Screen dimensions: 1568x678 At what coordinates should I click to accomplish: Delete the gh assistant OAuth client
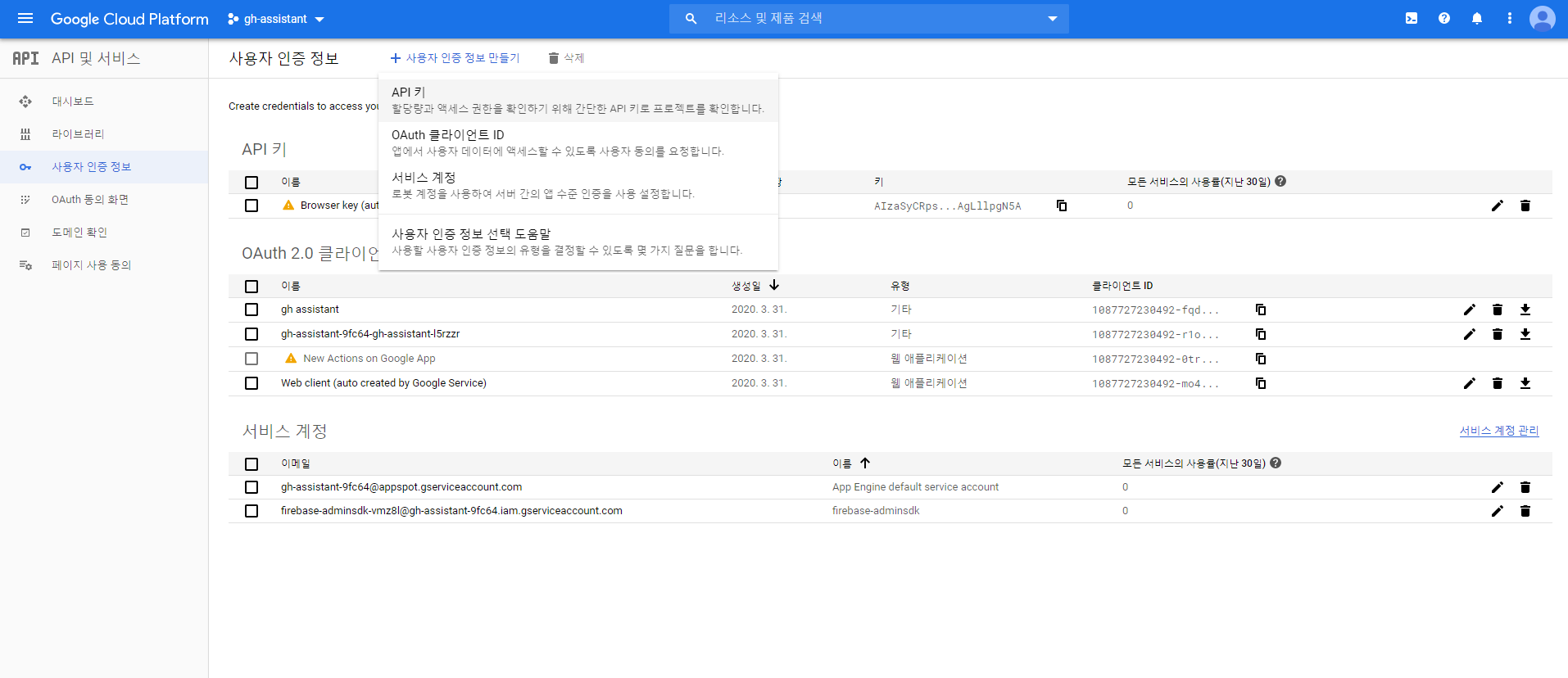1498,310
